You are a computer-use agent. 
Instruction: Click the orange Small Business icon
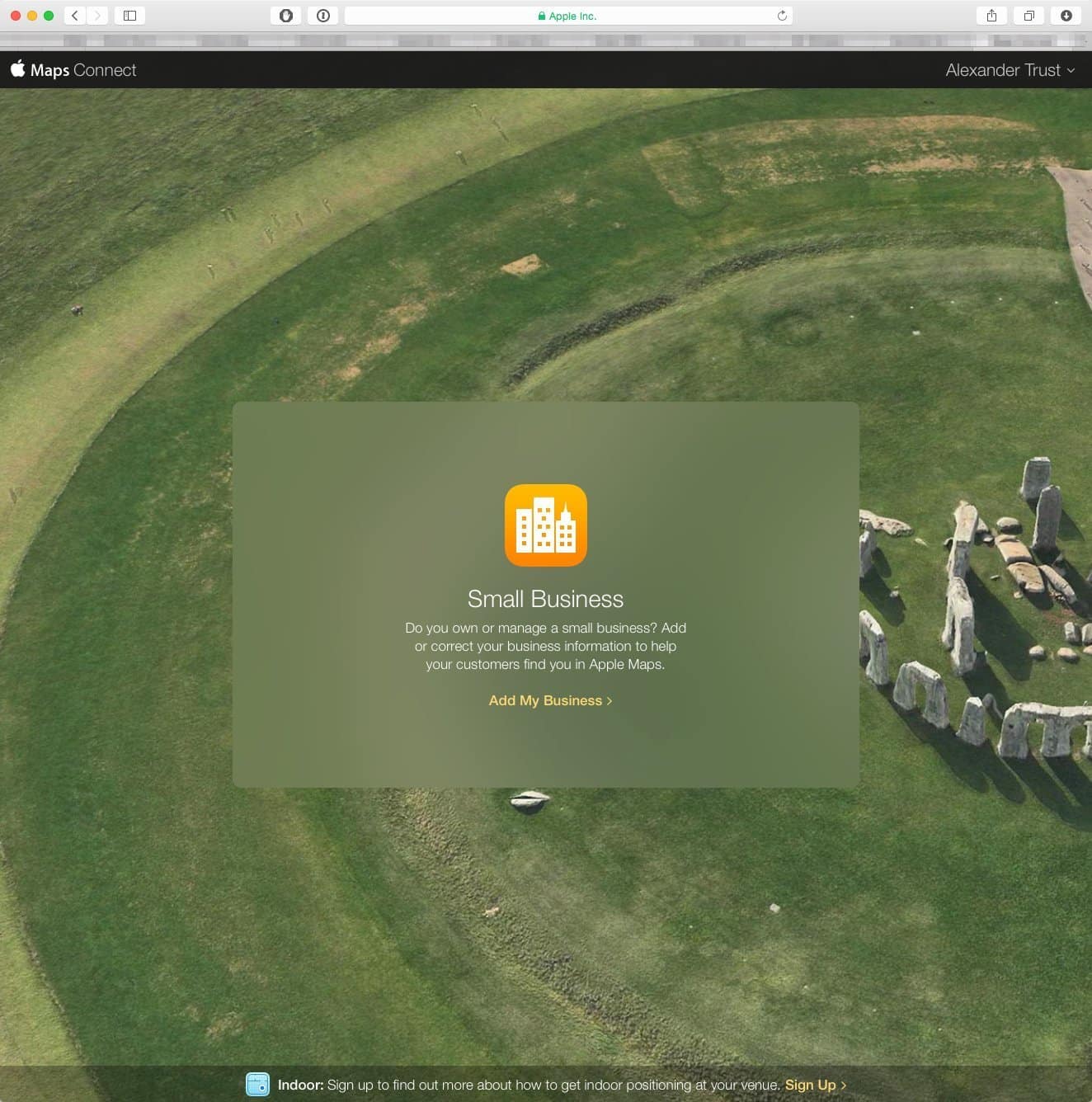pos(545,525)
